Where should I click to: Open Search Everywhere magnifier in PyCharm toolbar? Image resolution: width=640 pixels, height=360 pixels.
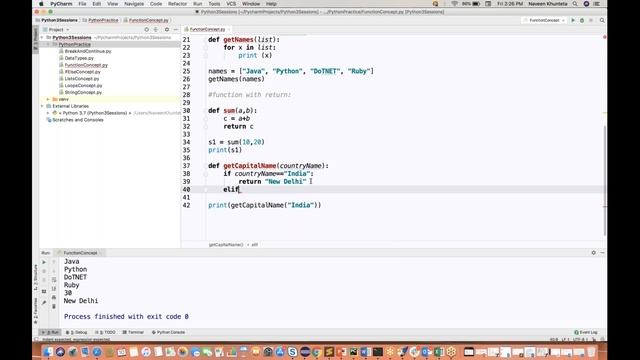click(602, 20)
